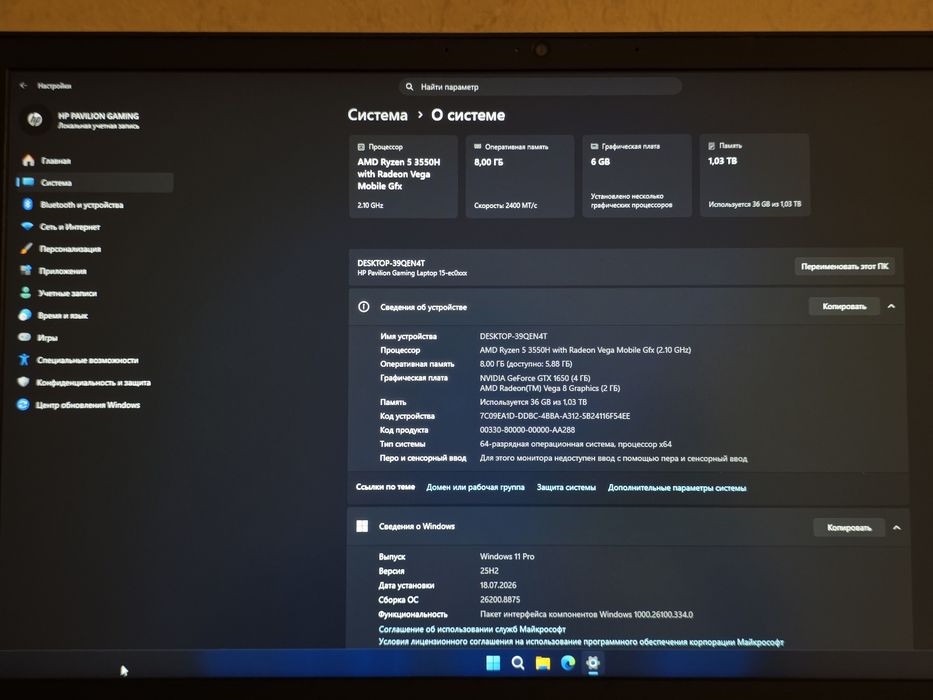This screenshot has width=933, height=700.
Task: Open Дополнительные параметры системы link
Action: tap(677, 488)
